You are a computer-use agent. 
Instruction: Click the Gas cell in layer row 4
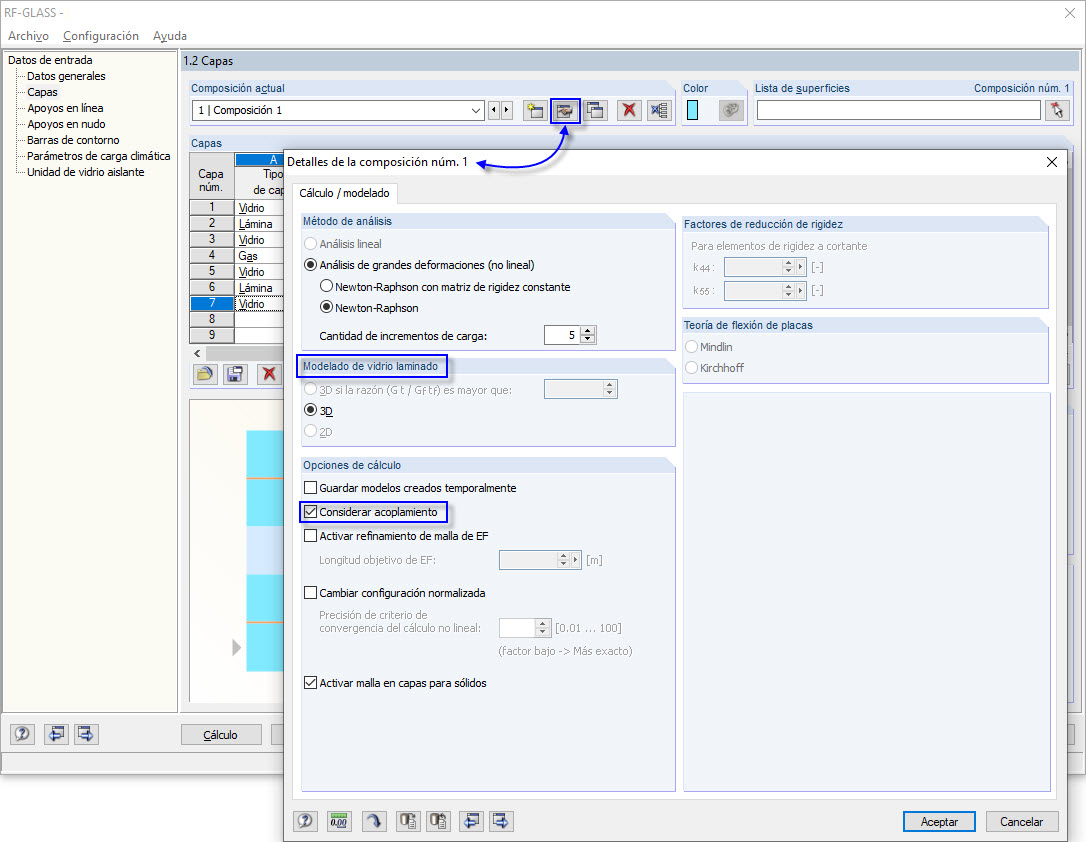tap(260, 256)
